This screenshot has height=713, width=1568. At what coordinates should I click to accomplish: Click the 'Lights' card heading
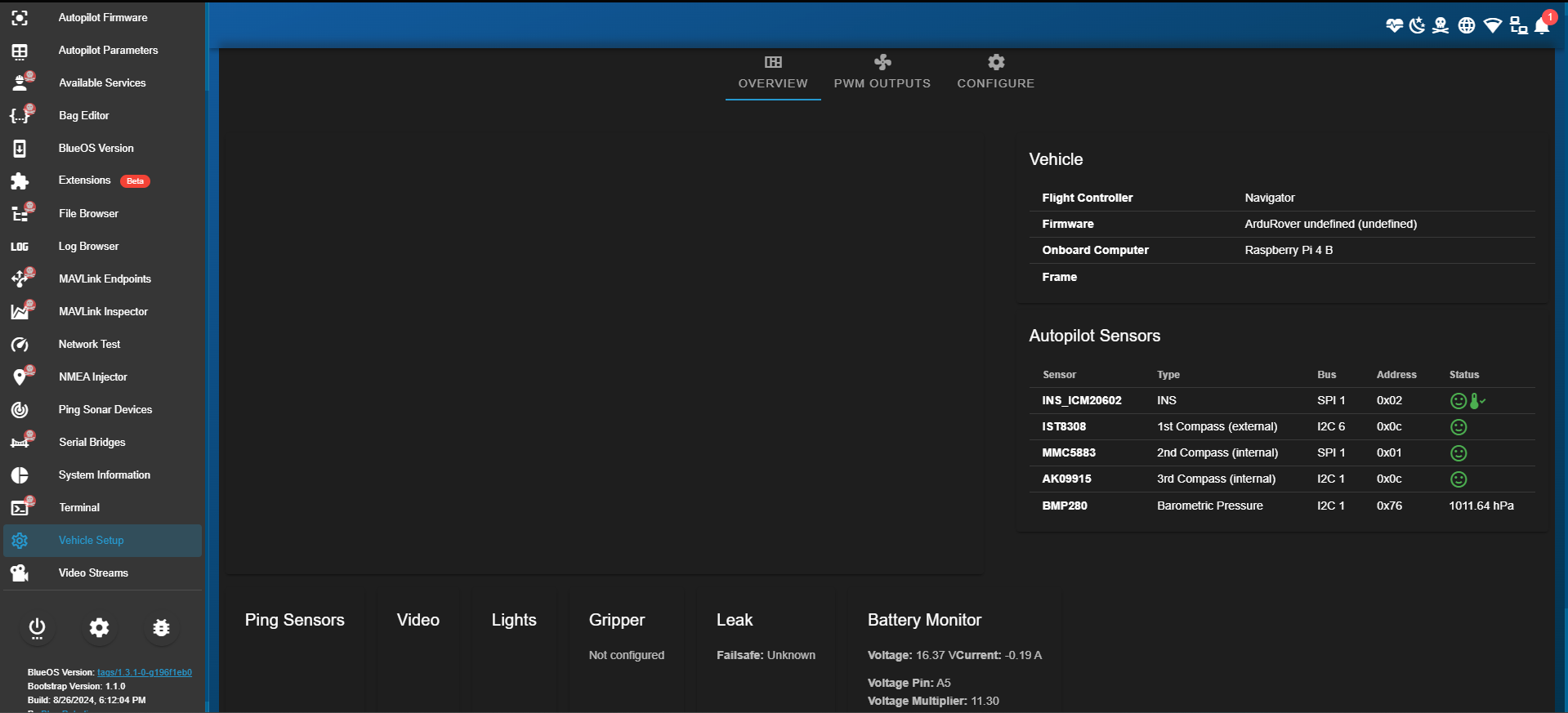point(514,620)
